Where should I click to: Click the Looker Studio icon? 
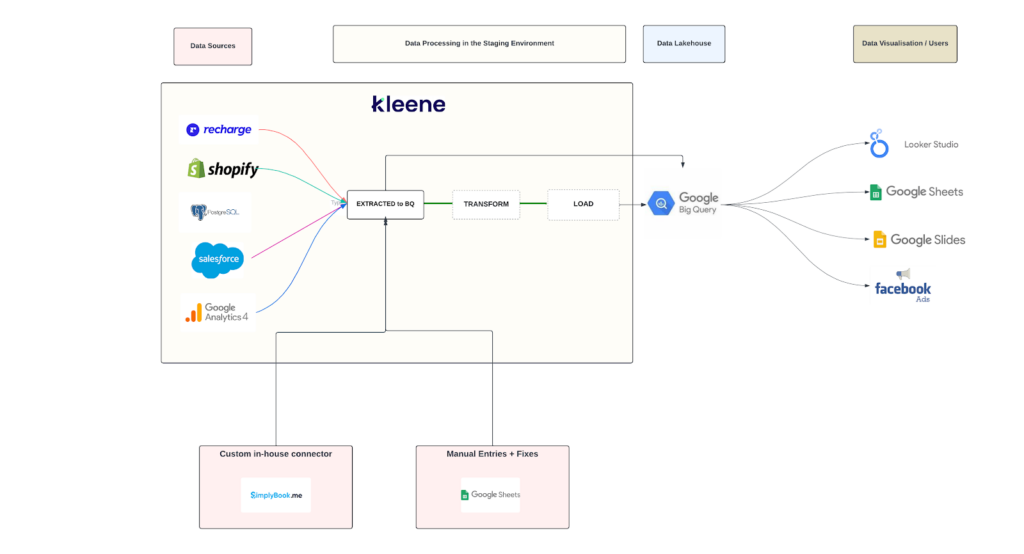click(x=879, y=145)
